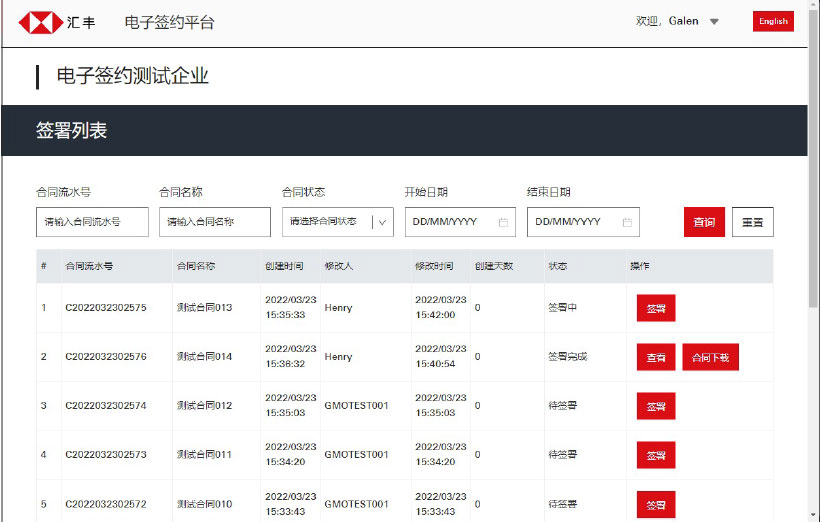This screenshot has height=522, width=821.
Task: Open calendar icon in start date field
Action: (503, 222)
